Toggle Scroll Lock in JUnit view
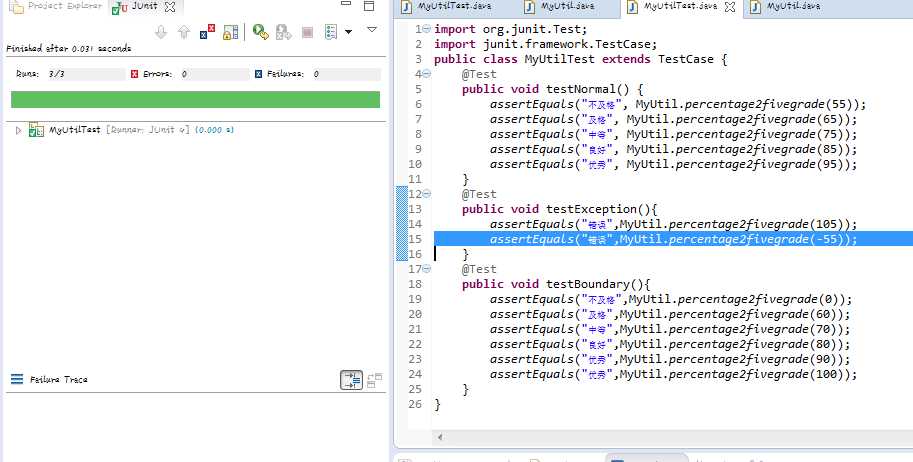The image size is (913, 462). click(231, 32)
